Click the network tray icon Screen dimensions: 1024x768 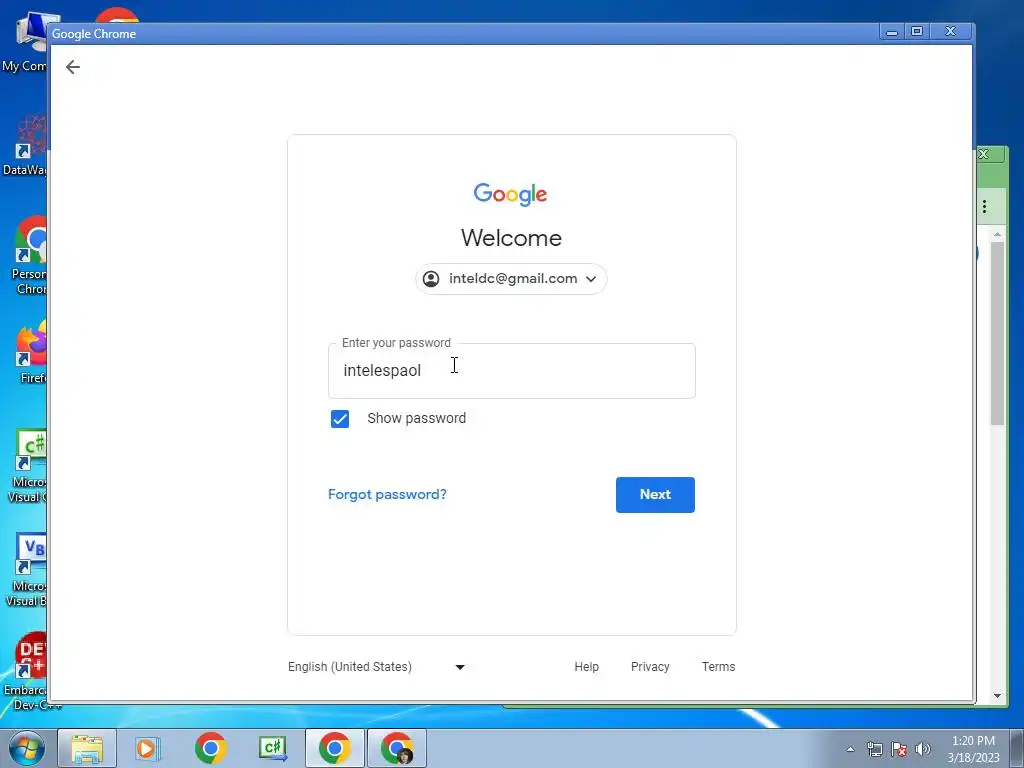click(x=874, y=749)
